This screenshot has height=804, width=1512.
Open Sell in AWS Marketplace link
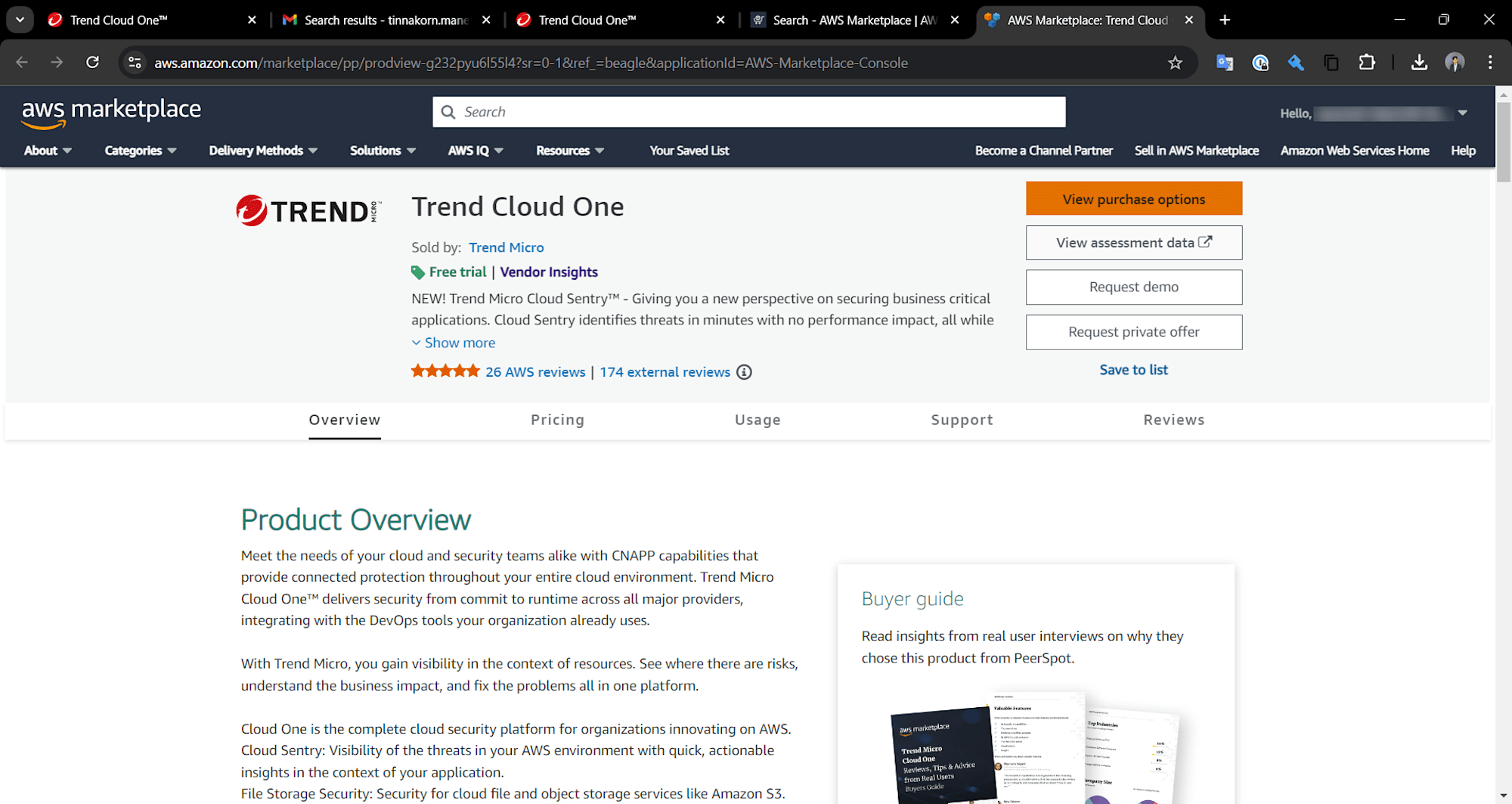1197,151
